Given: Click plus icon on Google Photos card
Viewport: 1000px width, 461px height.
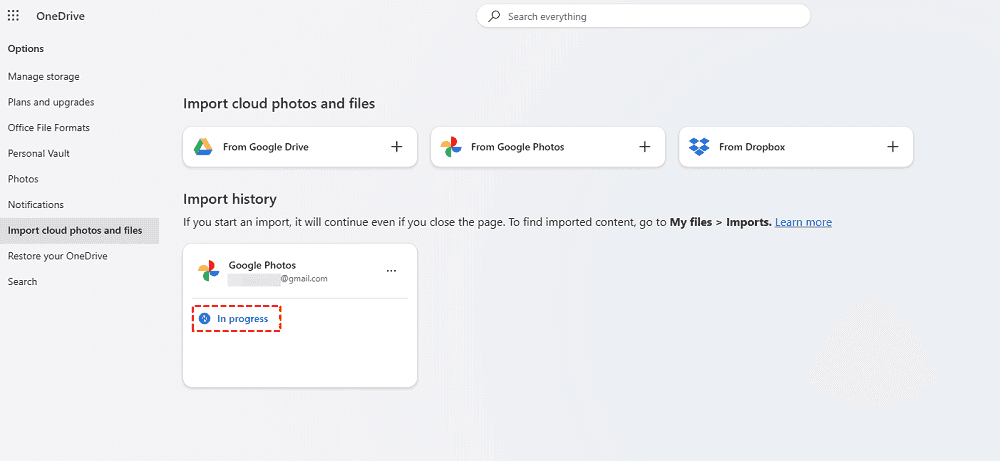Looking at the screenshot, I should pyautogui.click(x=645, y=147).
